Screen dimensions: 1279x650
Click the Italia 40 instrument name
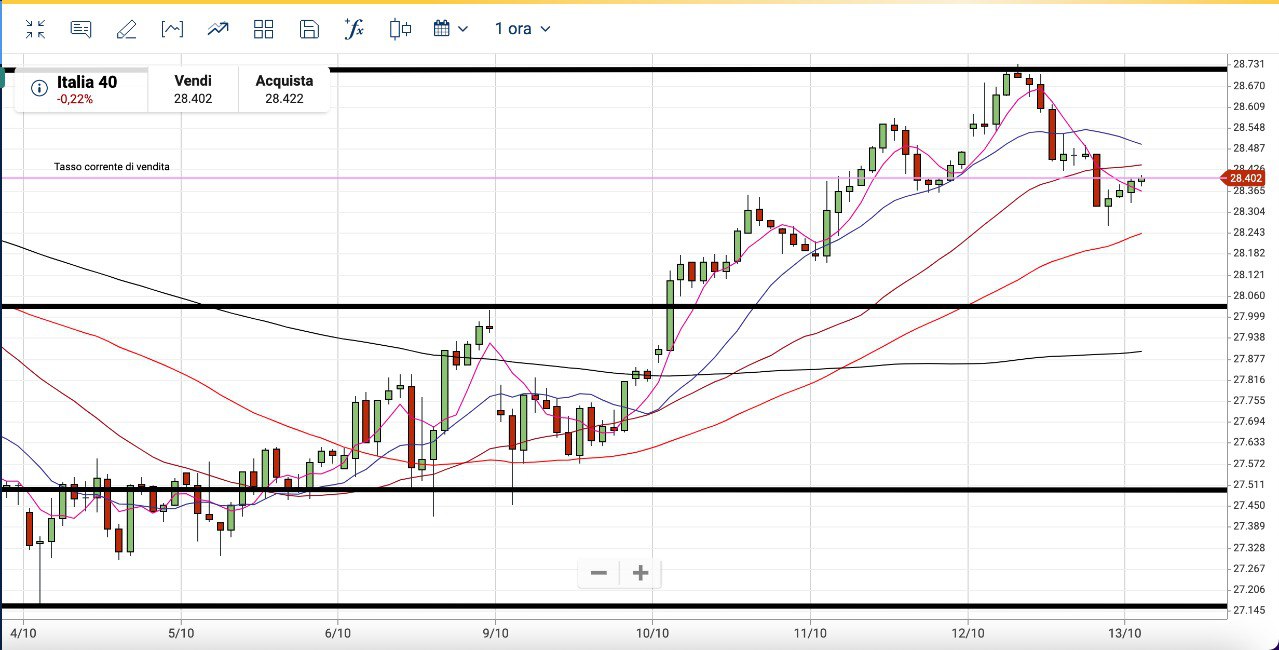coord(86,82)
